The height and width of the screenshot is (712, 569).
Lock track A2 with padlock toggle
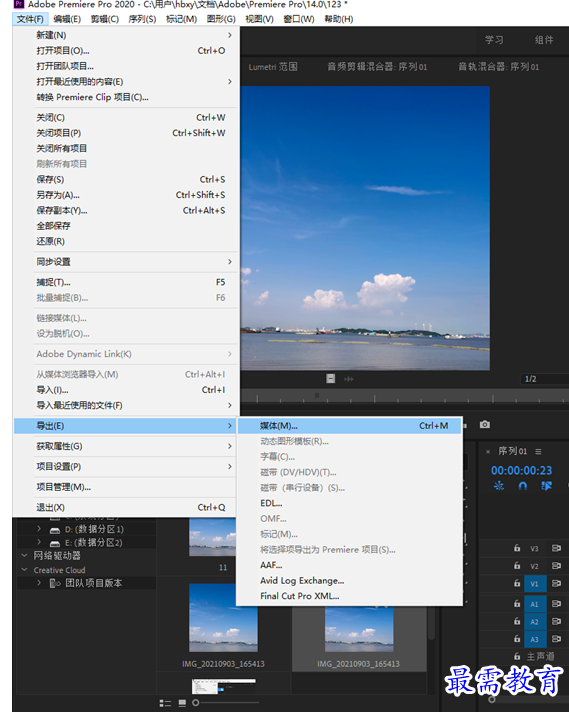(x=517, y=621)
